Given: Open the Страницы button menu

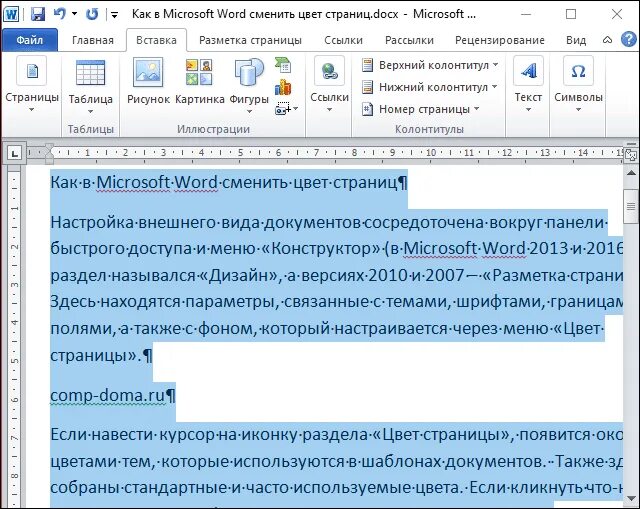Looking at the screenshot, I should pyautogui.click(x=32, y=85).
